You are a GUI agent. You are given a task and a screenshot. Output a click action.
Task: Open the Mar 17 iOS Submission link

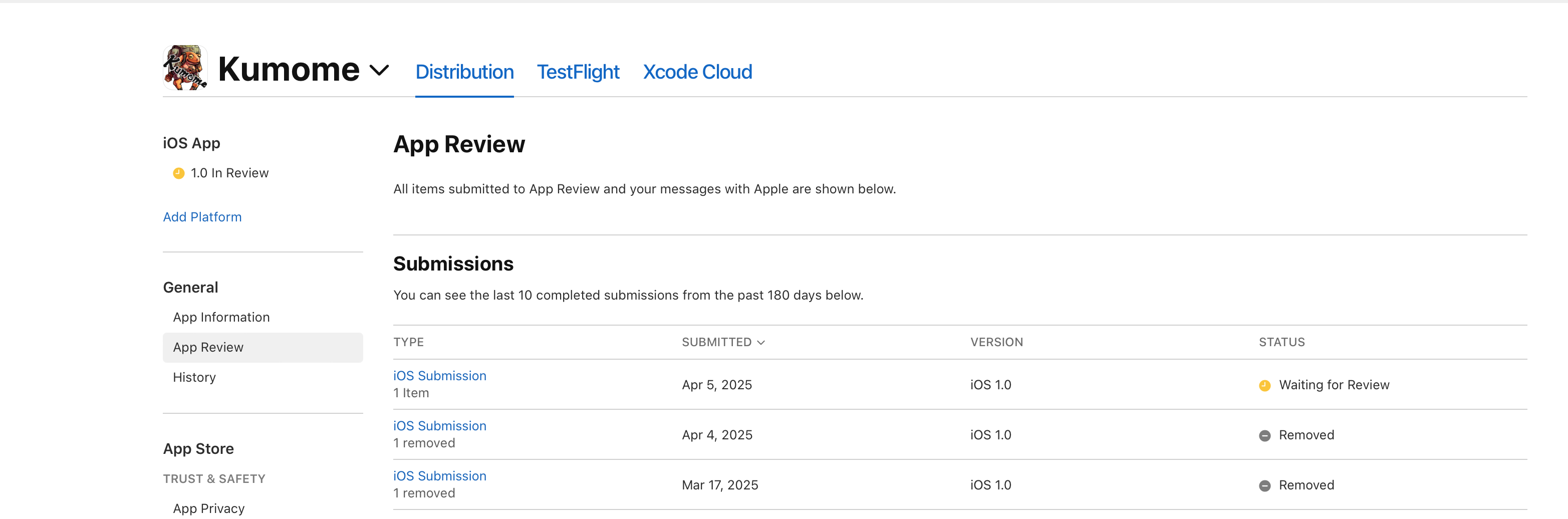[439, 476]
